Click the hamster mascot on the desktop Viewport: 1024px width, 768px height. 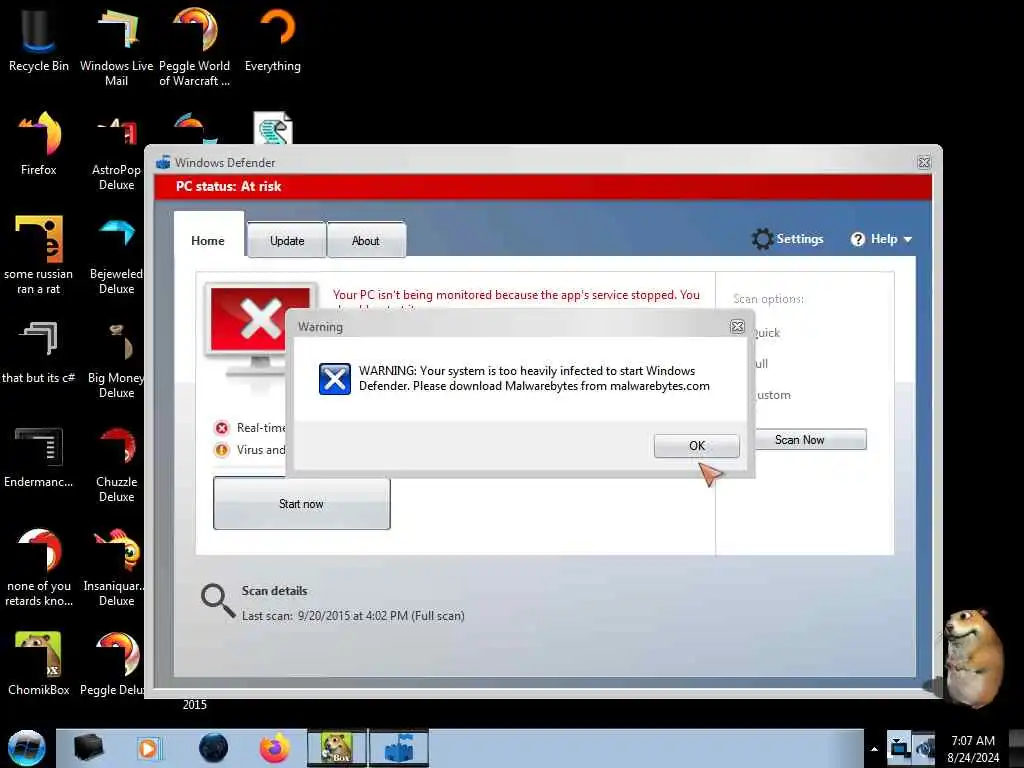pos(973,658)
